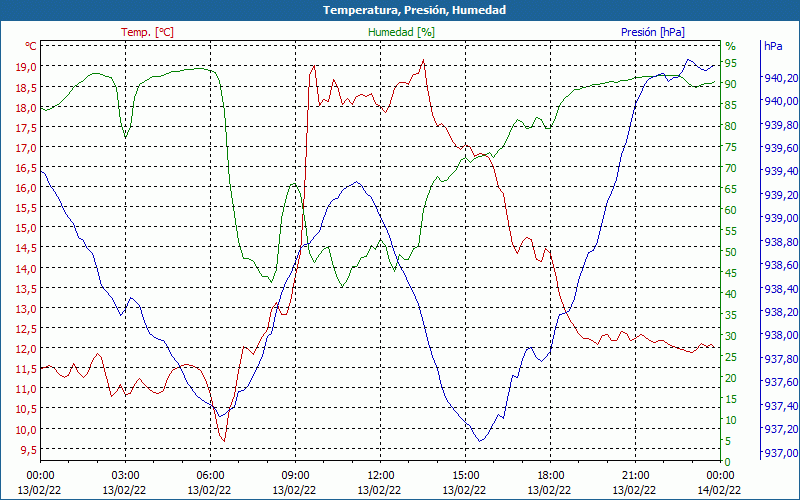Pick the 940,00 pressure axis label
Viewport: 800px width, 500px height.
click(781, 101)
